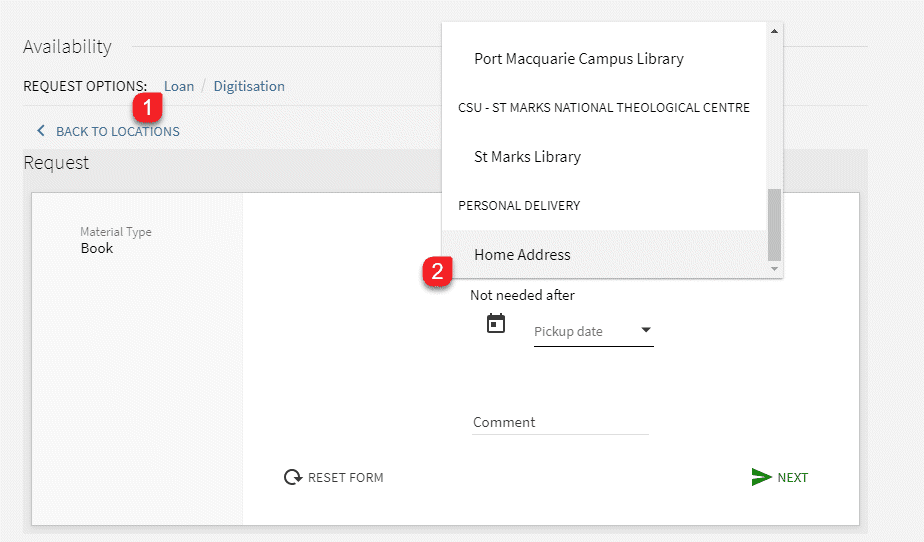Click the red step 1 marker badge
924x542 pixels.
click(x=147, y=107)
